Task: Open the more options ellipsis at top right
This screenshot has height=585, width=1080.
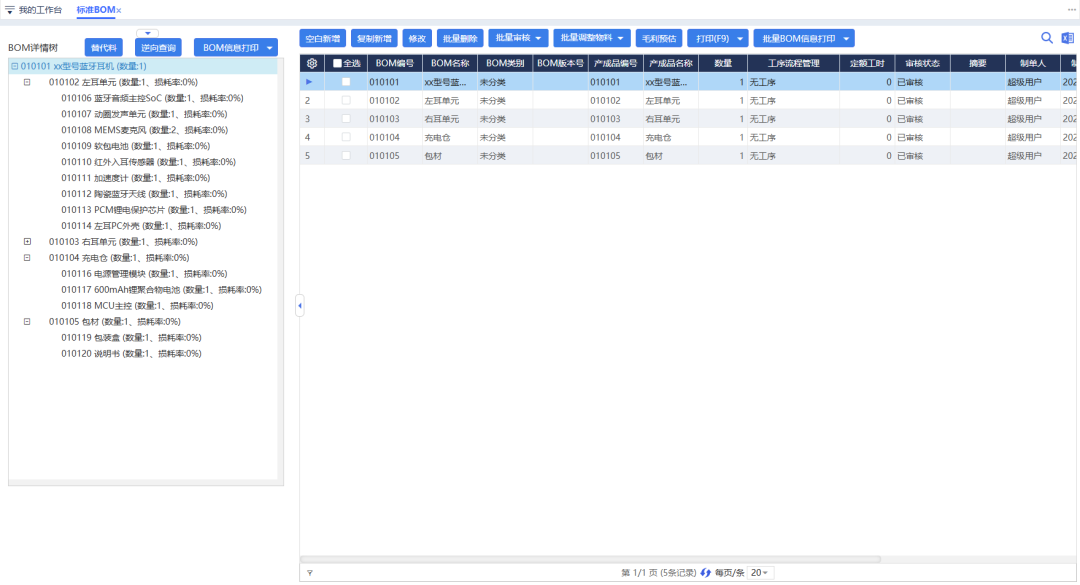Action: pos(1071,10)
